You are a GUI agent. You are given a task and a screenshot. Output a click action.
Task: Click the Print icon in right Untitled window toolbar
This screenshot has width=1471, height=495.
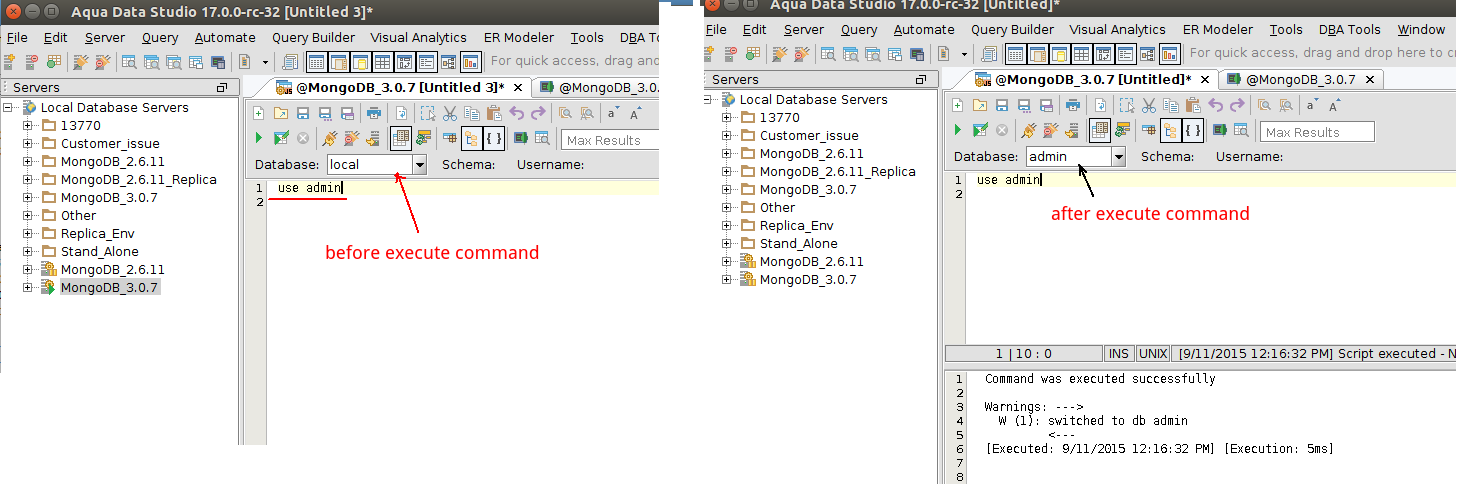(1073, 105)
